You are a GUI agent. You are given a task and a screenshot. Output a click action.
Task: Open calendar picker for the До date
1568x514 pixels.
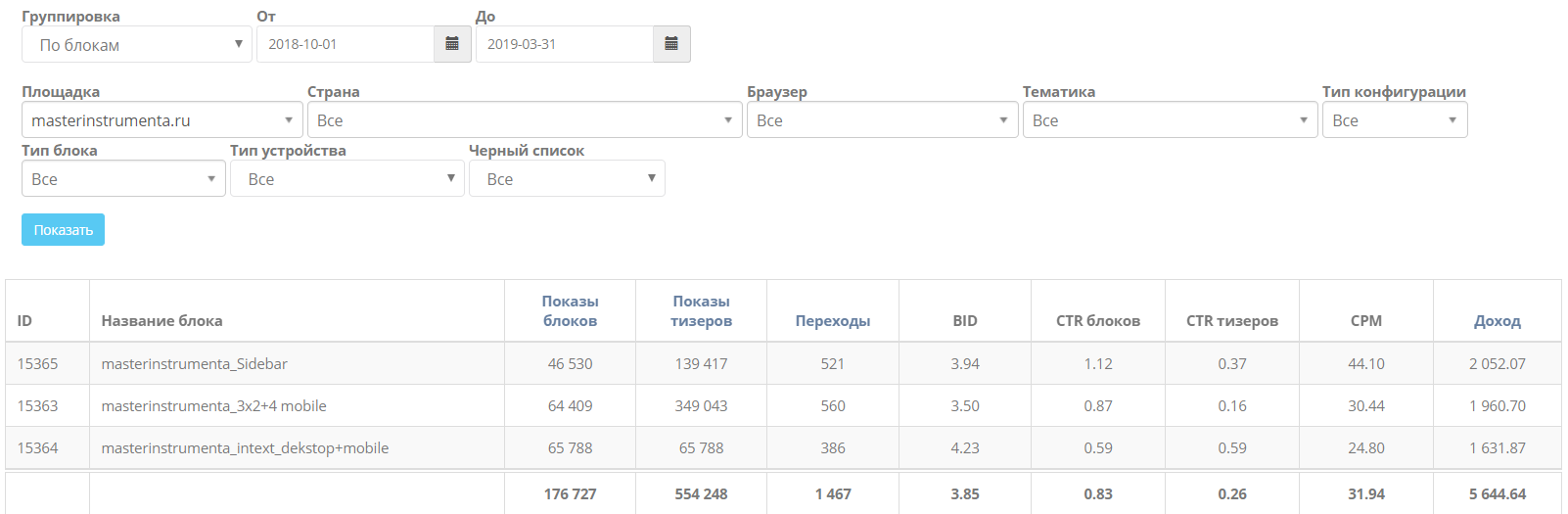(671, 44)
